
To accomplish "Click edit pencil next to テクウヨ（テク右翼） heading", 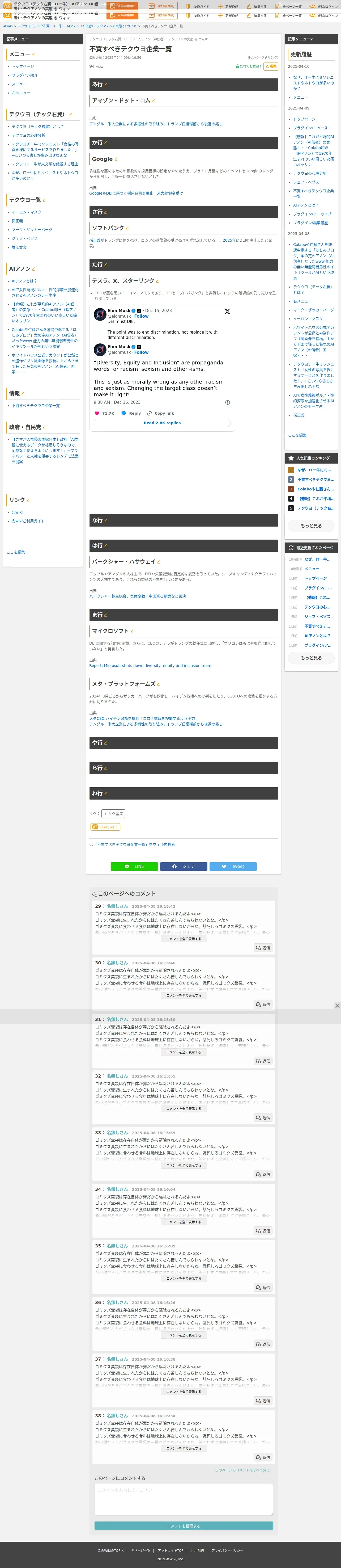I will (70, 115).
